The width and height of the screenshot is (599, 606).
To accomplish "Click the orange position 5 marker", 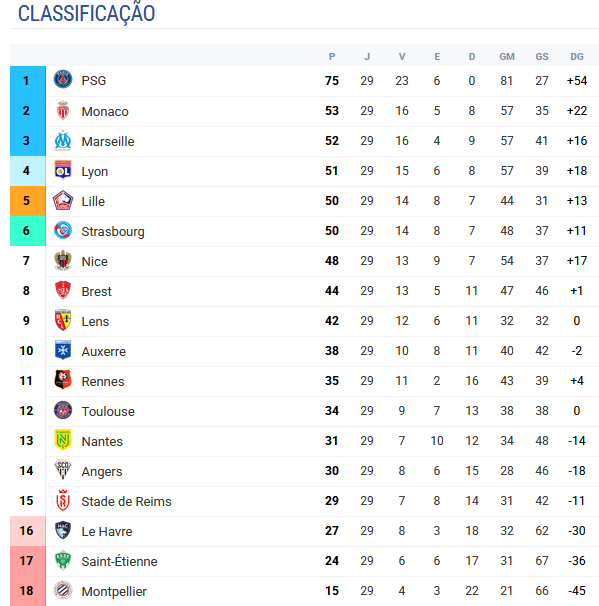I will (28, 201).
